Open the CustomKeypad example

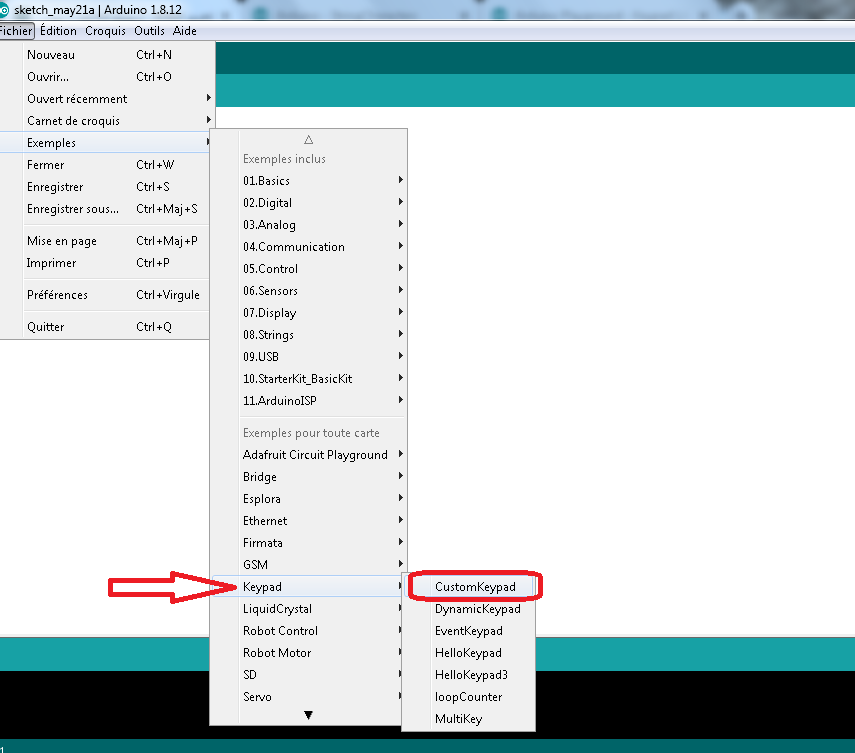pyautogui.click(x=475, y=587)
